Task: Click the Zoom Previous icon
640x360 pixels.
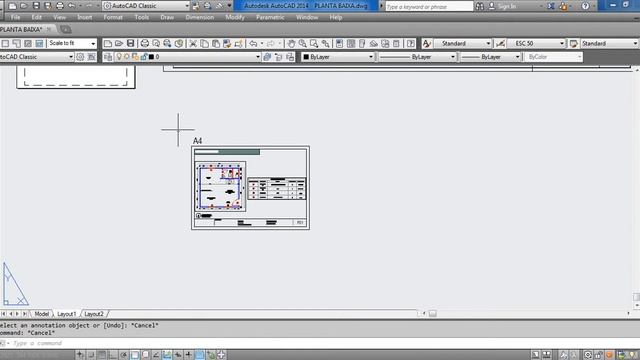Action: (325, 43)
